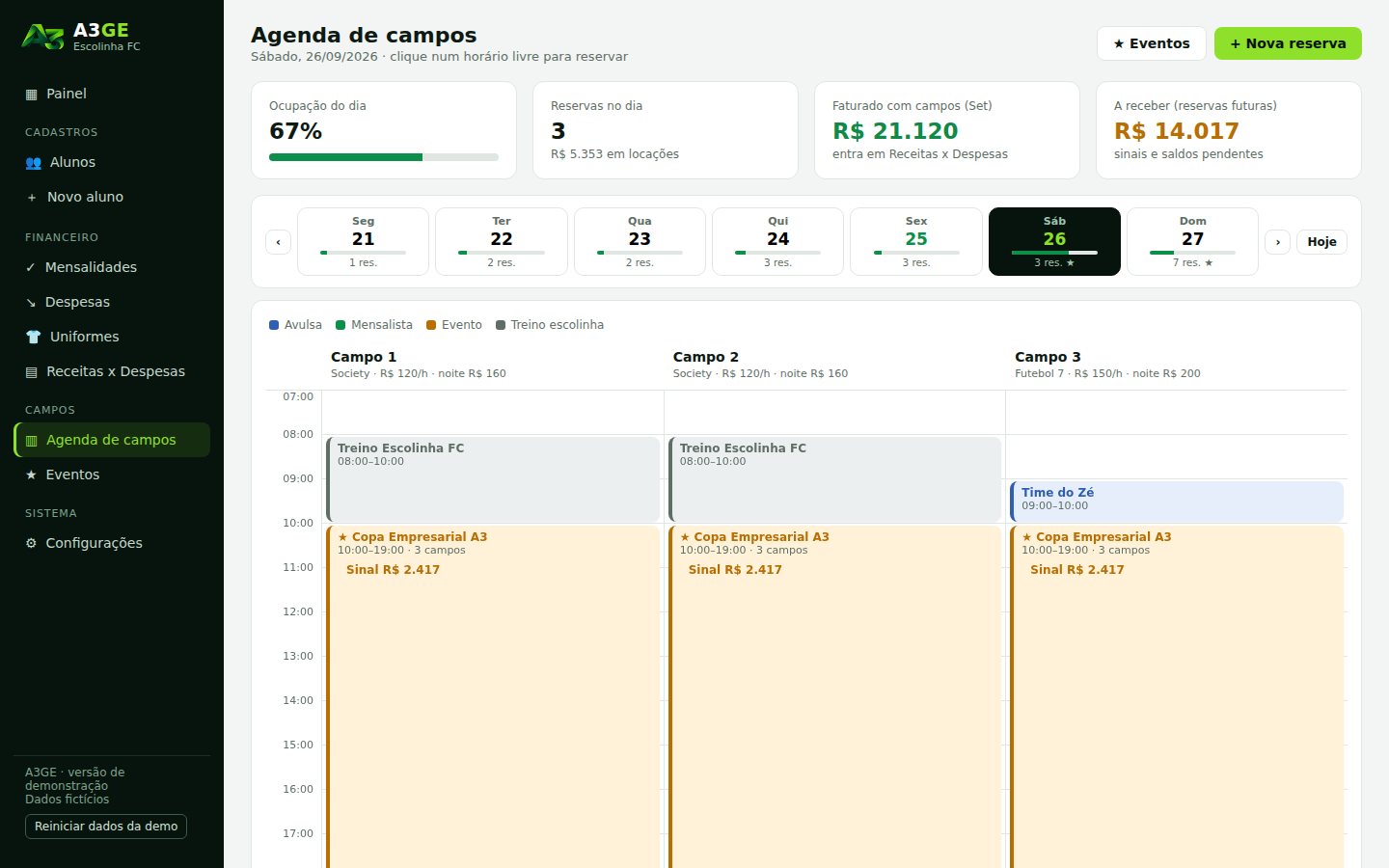Click the Receitas x Despesas list icon

32,372
